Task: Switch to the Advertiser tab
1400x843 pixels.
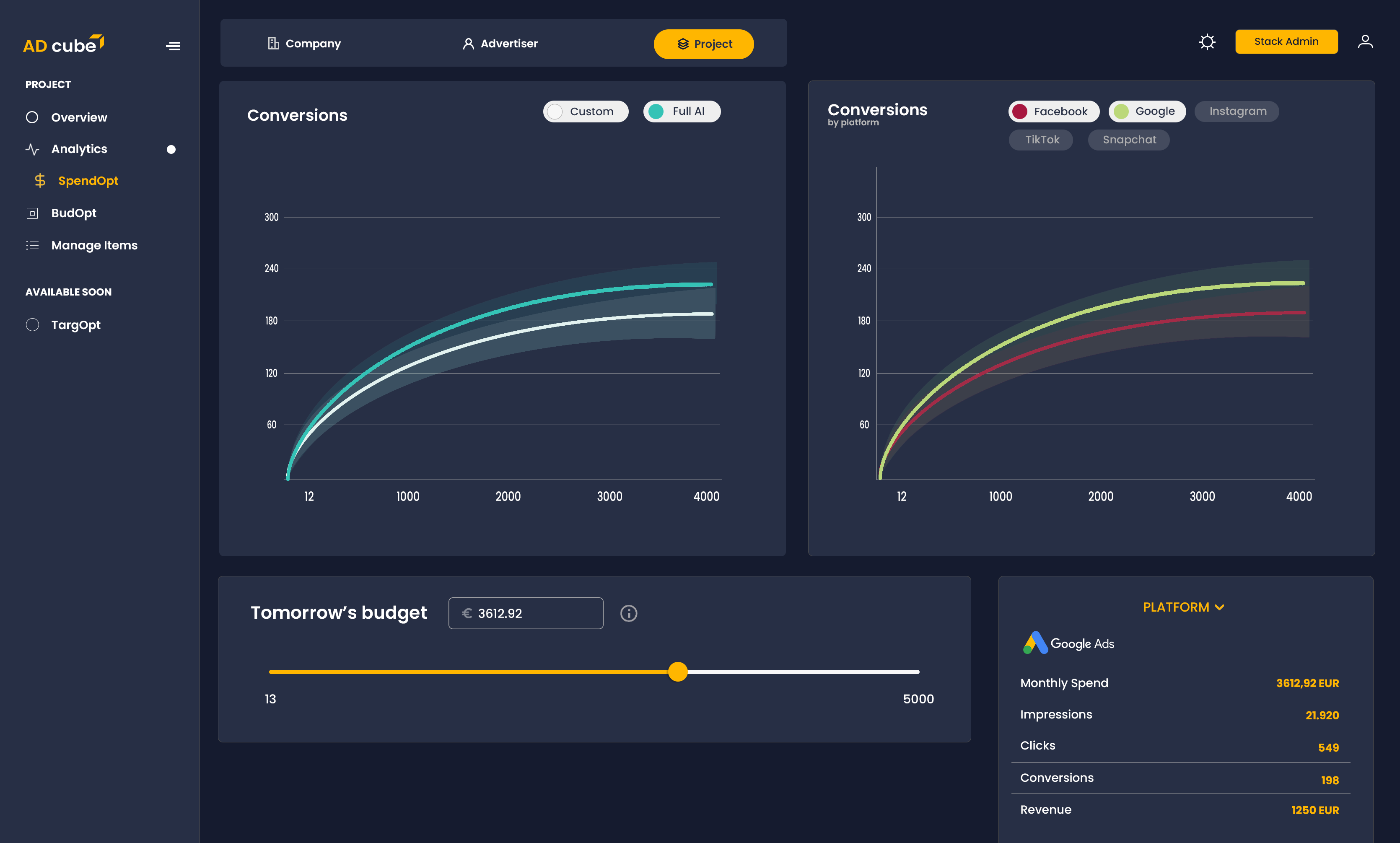Action: click(x=500, y=44)
